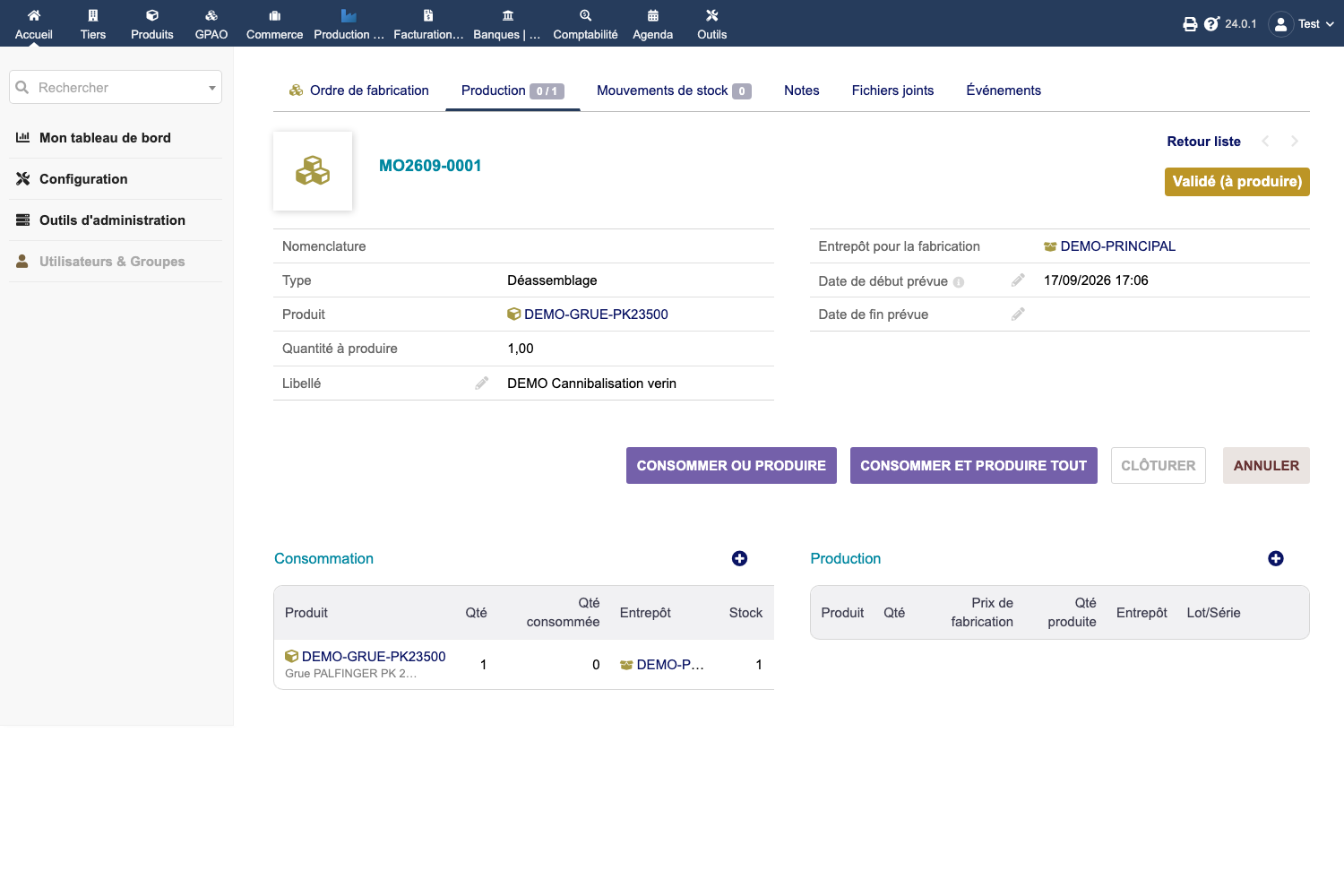Click CONSOMMER ET PRODUIRE TOUT button
The height and width of the screenshot is (896, 1344).
click(973, 466)
